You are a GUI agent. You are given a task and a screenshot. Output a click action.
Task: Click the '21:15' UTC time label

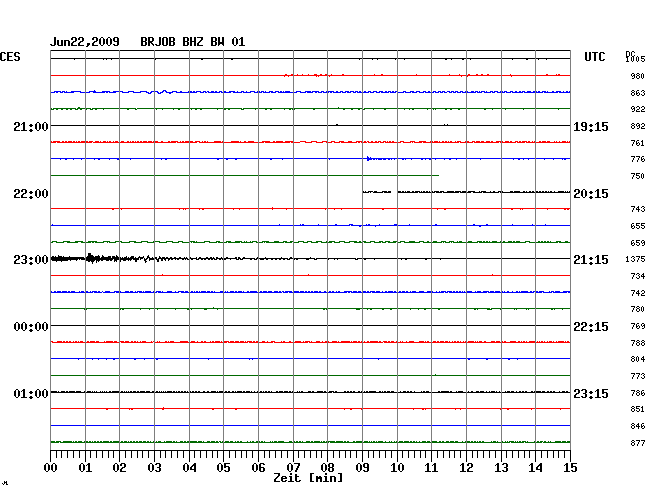pos(591,260)
